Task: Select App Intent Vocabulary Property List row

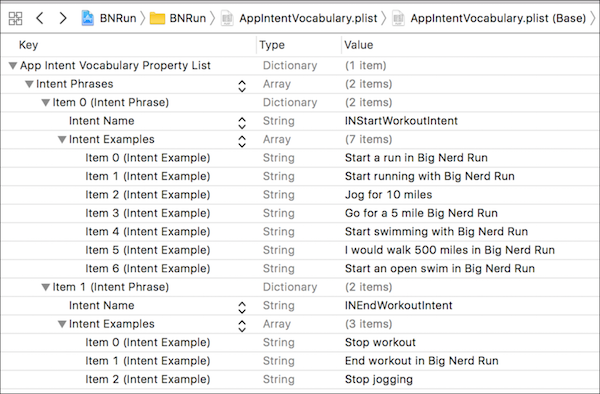Action: pos(300,65)
